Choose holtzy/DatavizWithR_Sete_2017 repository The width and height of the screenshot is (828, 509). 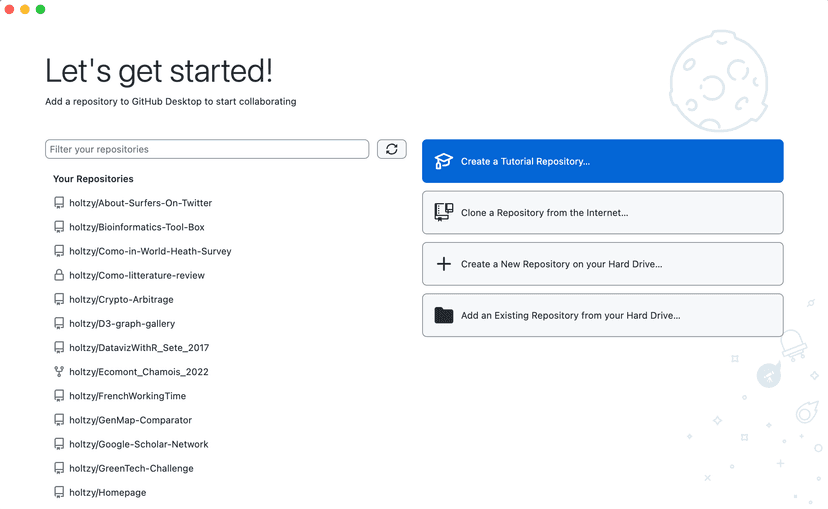(139, 347)
